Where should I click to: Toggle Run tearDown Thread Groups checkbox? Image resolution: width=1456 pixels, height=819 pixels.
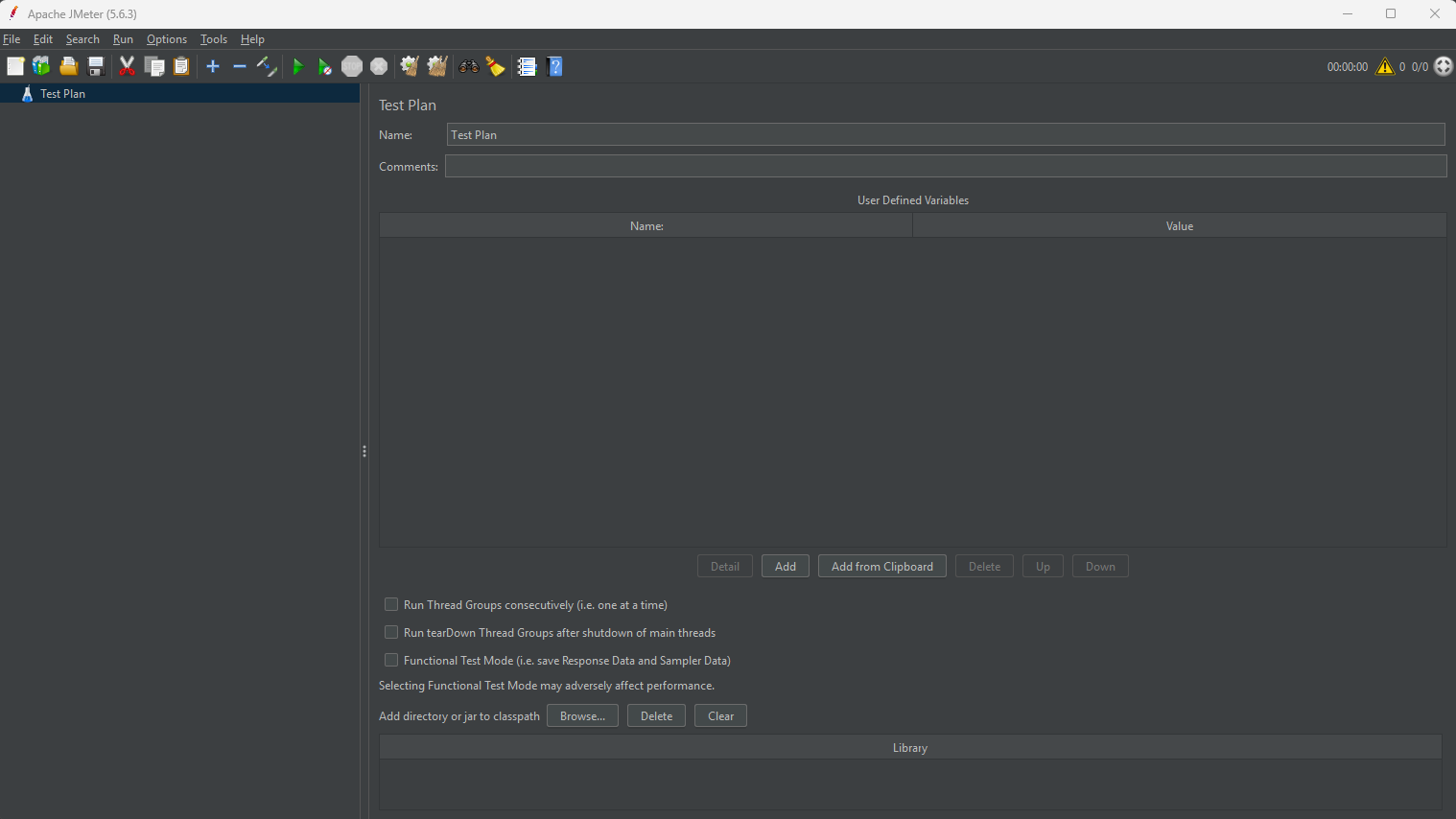click(391, 632)
